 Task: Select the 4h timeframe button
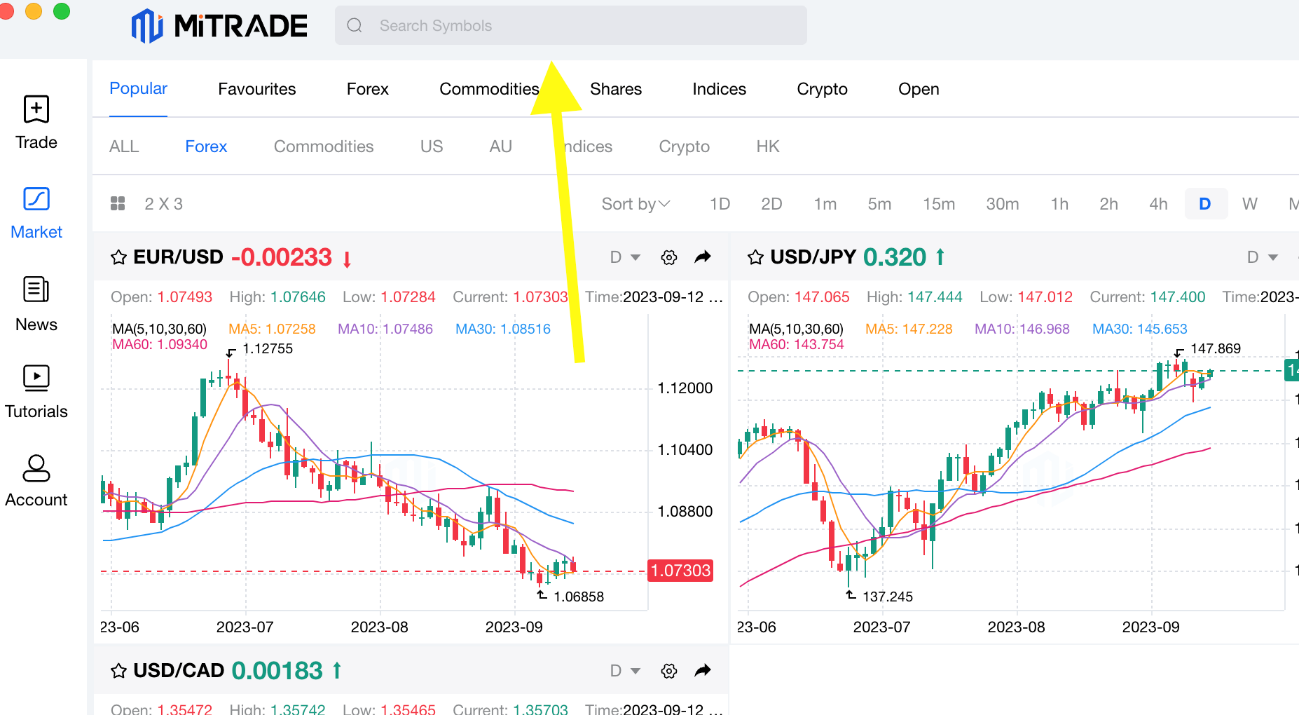(x=1158, y=204)
